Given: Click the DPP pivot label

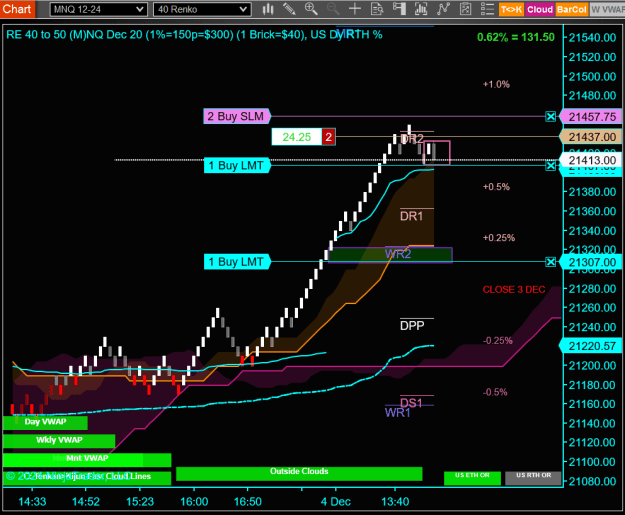Looking at the screenshot, I should (412, 326).
